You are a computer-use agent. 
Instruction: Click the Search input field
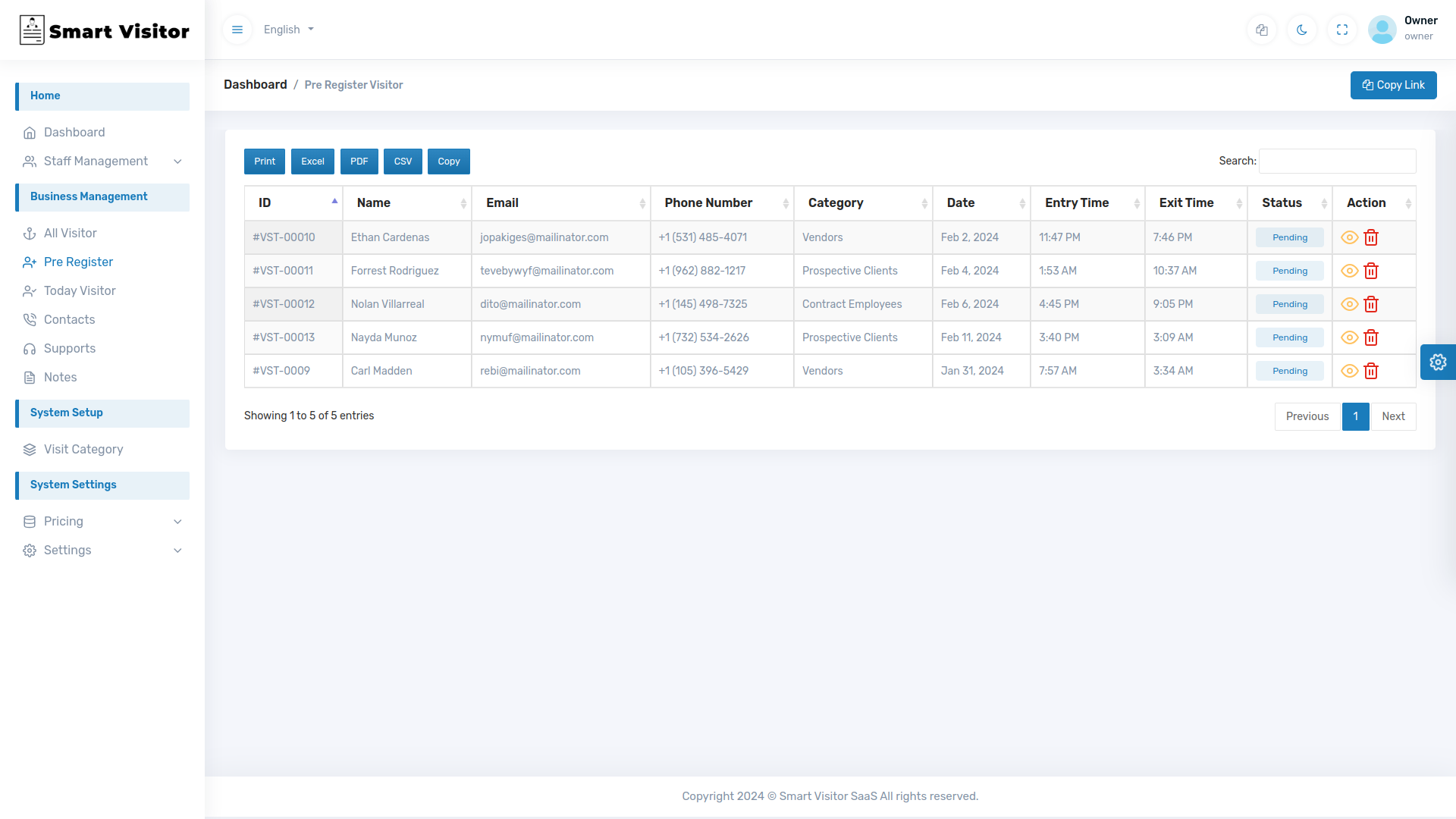click(1337, 161)
